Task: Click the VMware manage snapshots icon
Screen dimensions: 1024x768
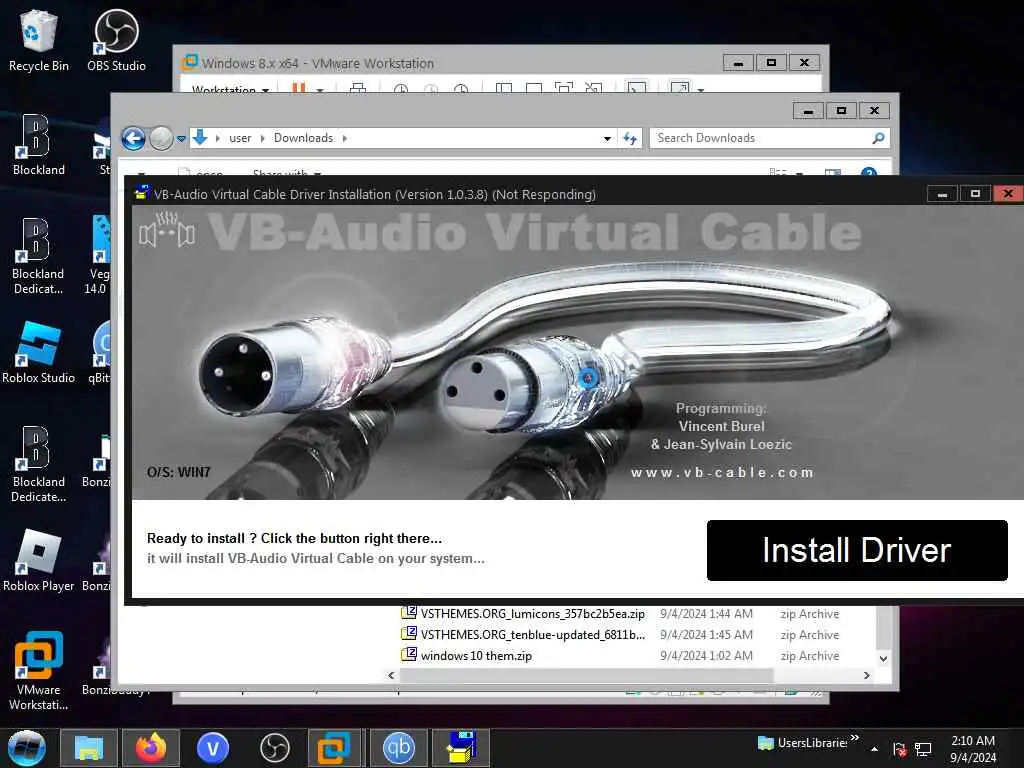Action: point(461,88)
